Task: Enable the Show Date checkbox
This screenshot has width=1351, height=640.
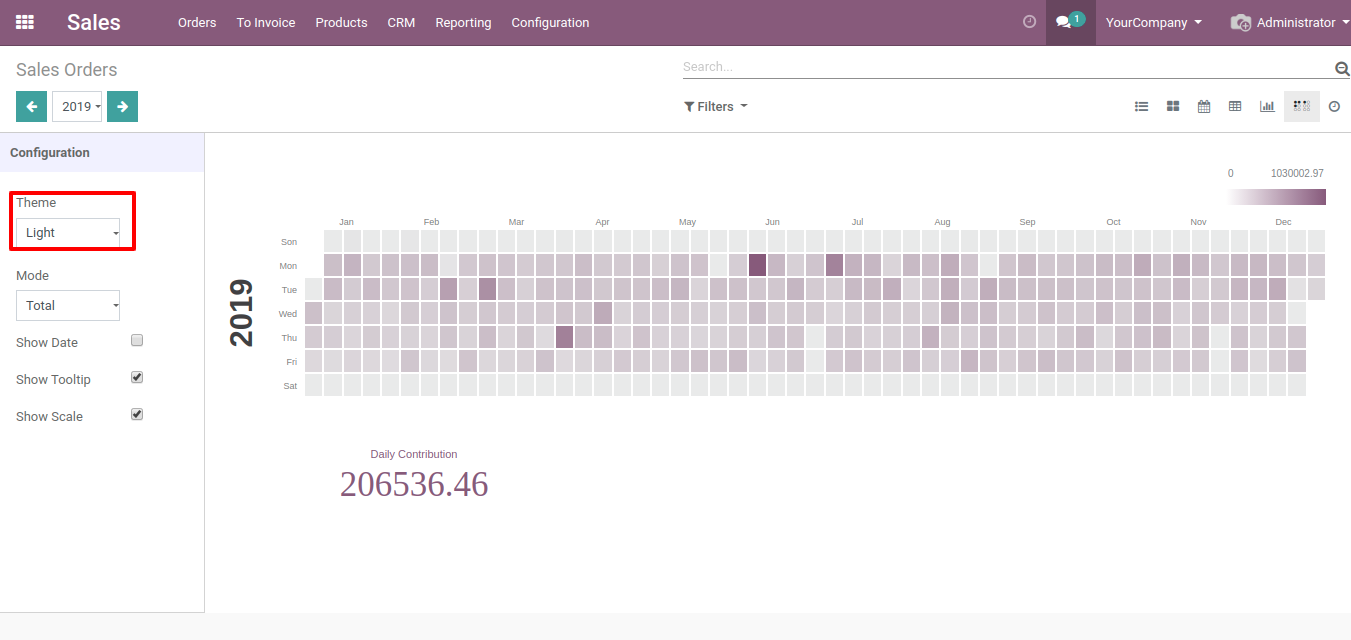Action: pyautogui.click(x=137, y=341)
